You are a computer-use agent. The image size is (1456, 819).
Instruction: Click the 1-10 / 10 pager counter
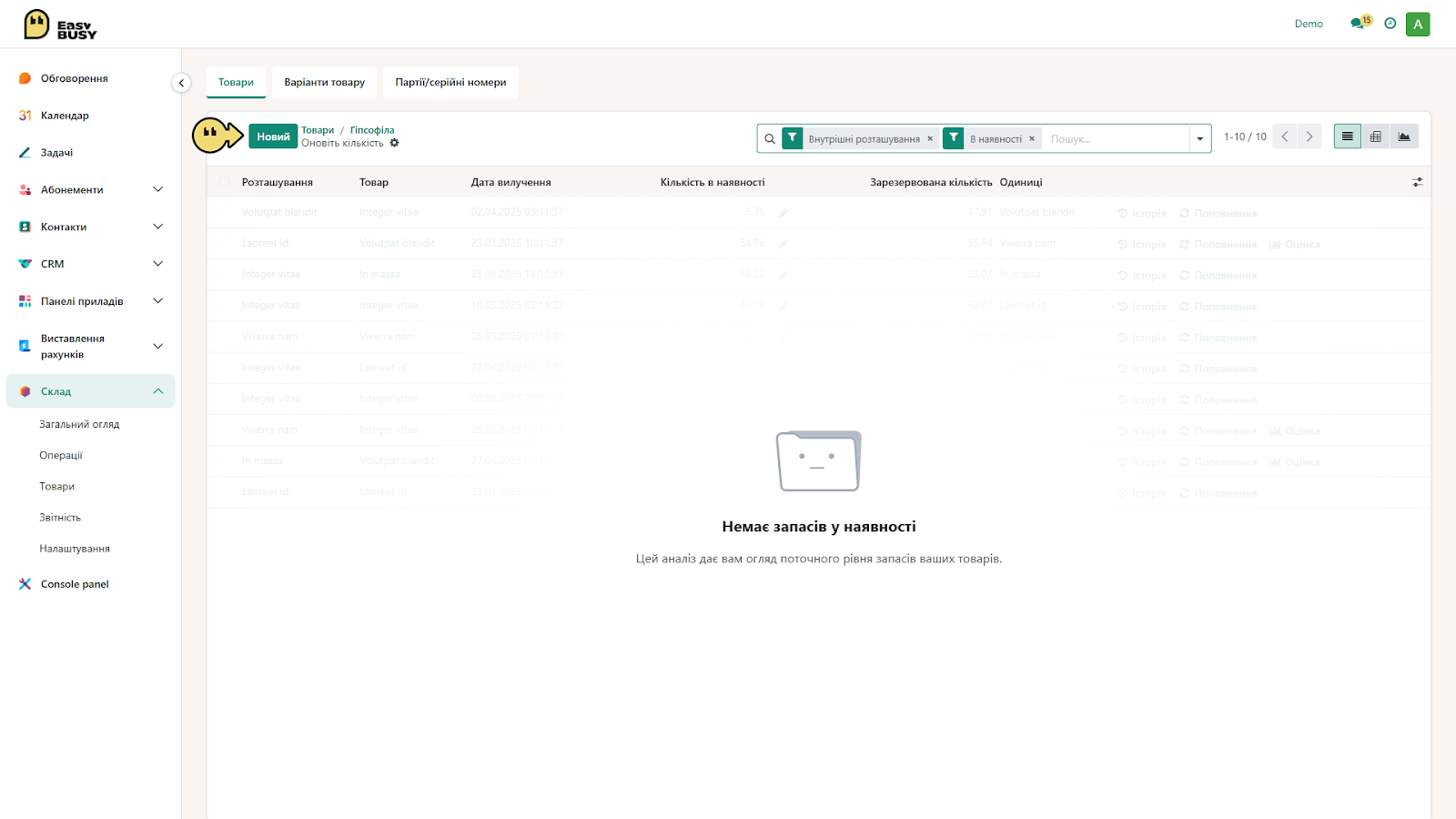click(1245, 136)
